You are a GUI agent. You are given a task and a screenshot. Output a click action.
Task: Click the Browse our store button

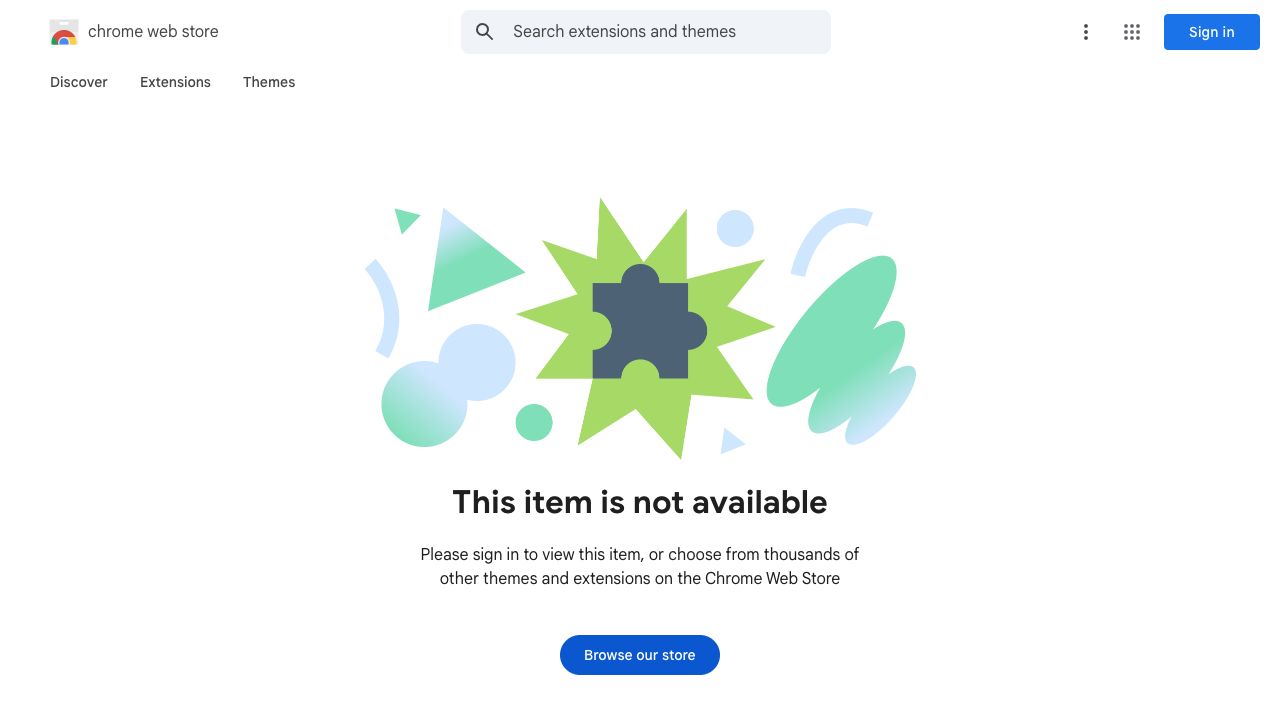pos(640,655)
